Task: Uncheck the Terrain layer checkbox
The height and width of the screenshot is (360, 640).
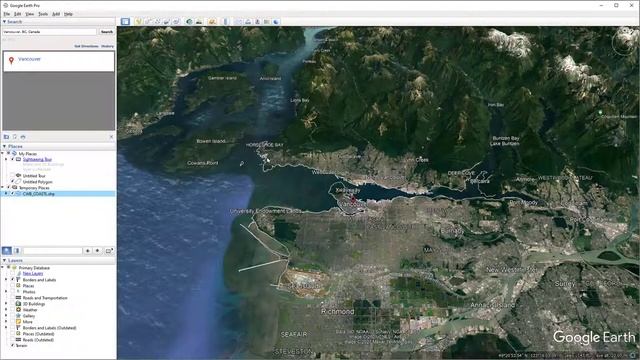Action: tap(13, 346)
